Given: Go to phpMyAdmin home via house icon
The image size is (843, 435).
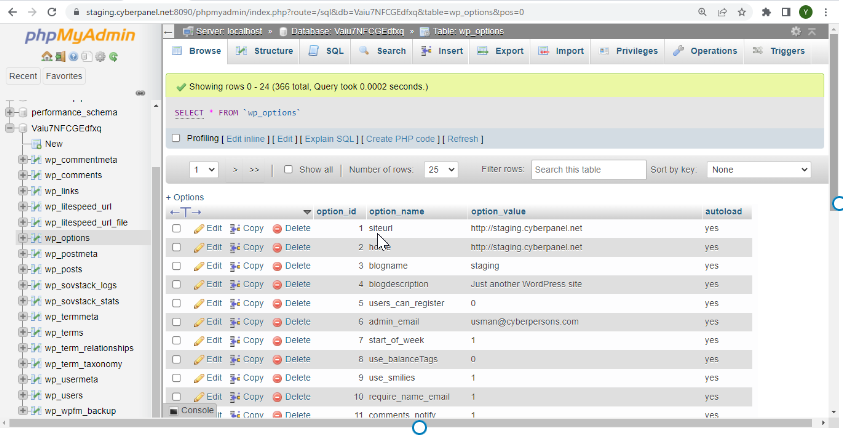Looking at the screenshot, I should click(x=46, y=56).
